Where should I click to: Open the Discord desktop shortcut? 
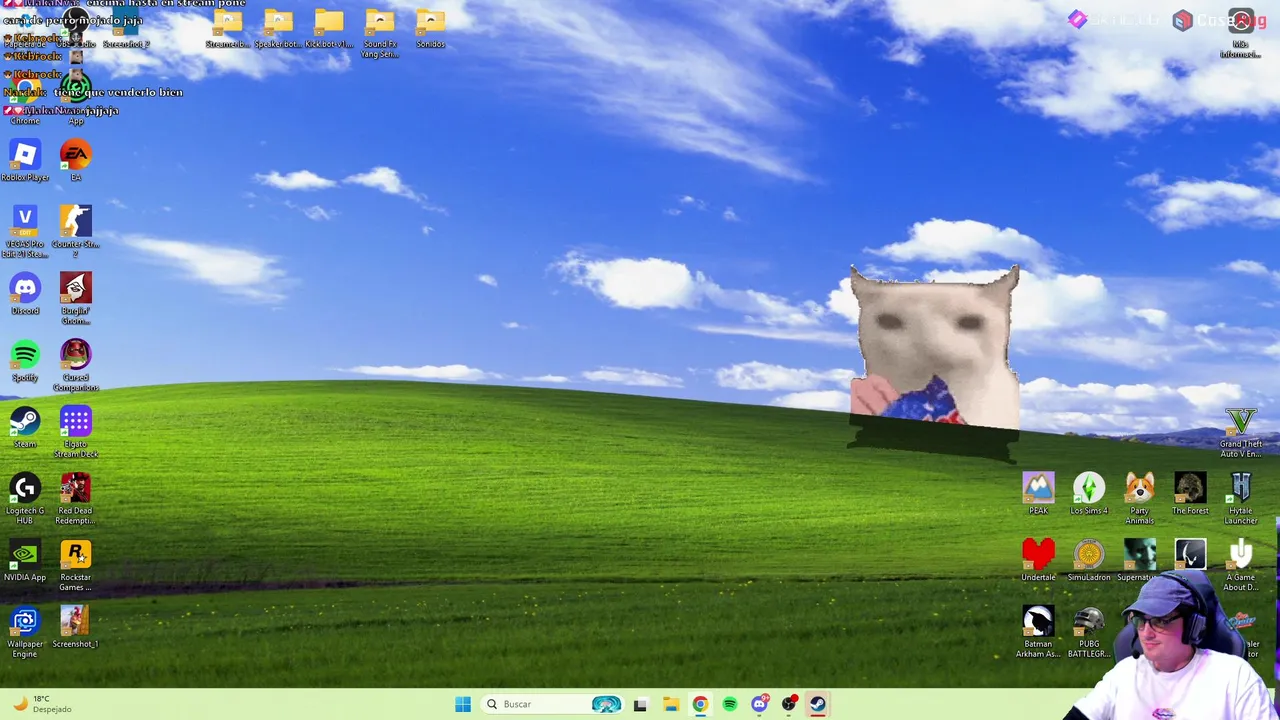pos(25,294)
